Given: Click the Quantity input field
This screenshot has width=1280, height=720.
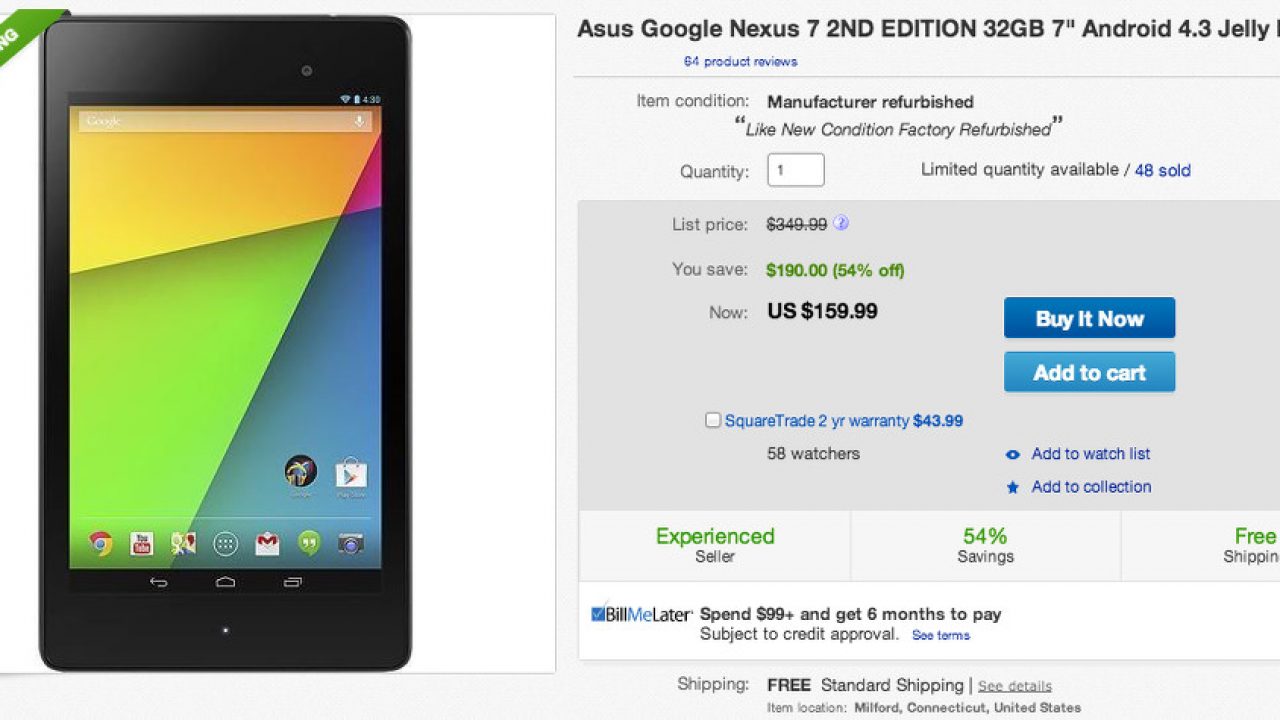Looking at the screenshot, I should 795,170.
